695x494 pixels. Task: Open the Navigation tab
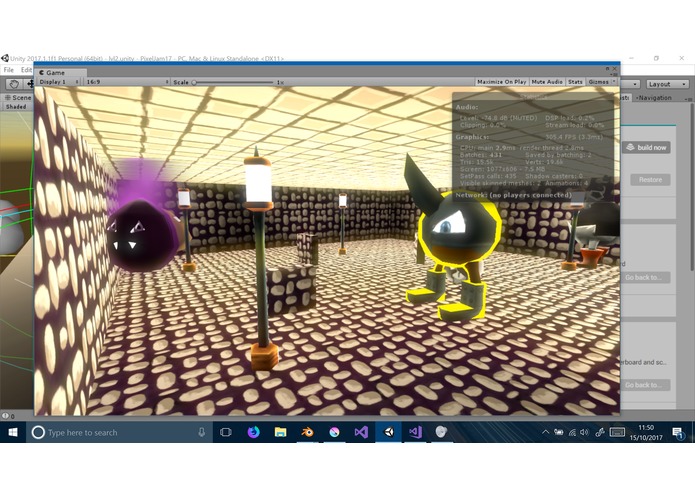click(654, 97)
